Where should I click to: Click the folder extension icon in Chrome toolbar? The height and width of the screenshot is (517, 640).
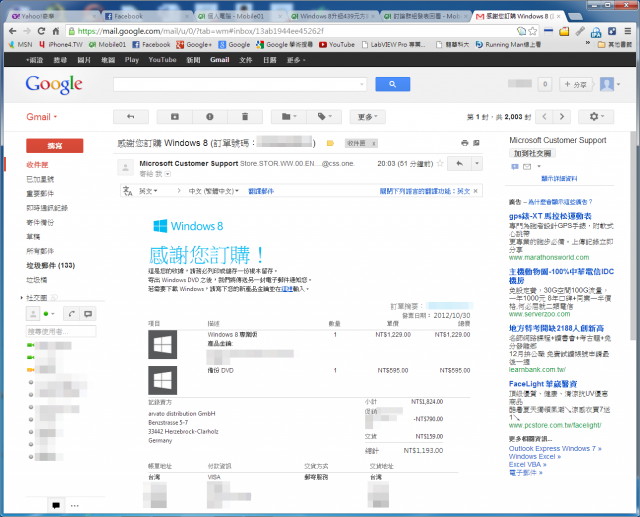point(564,31)
